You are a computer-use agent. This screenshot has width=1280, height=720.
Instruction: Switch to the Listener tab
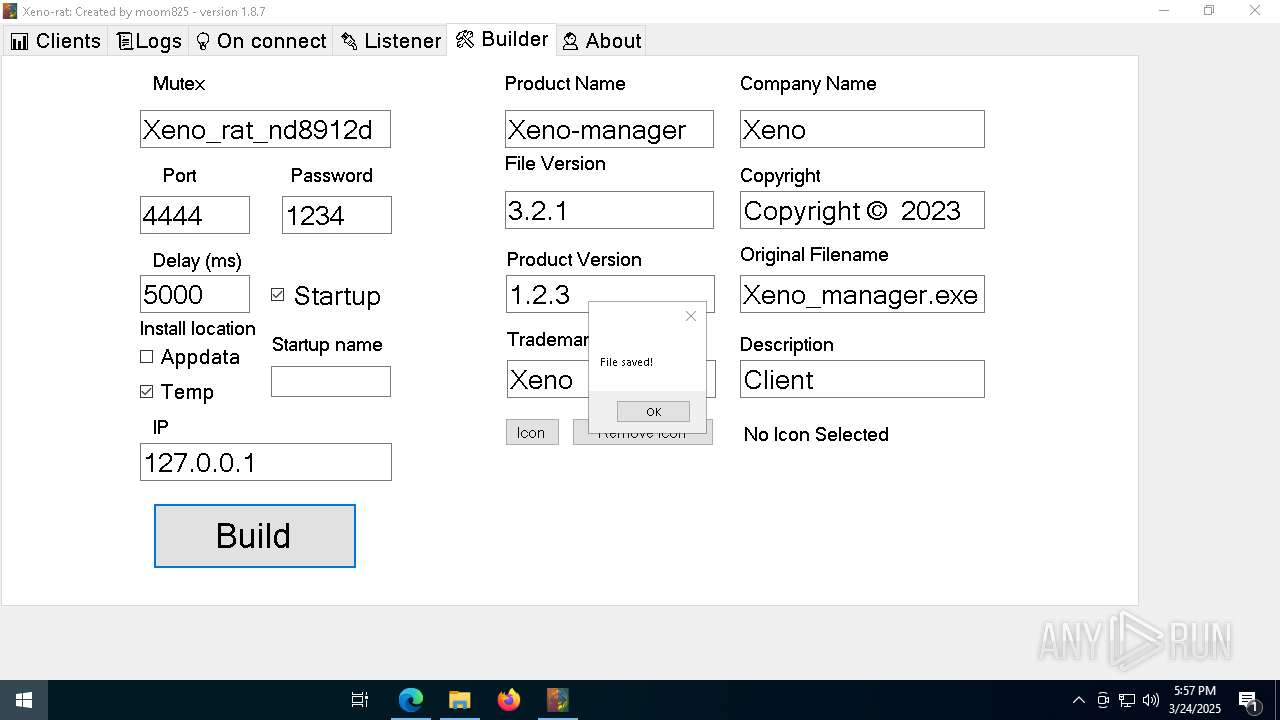click(x=390, y=41)
